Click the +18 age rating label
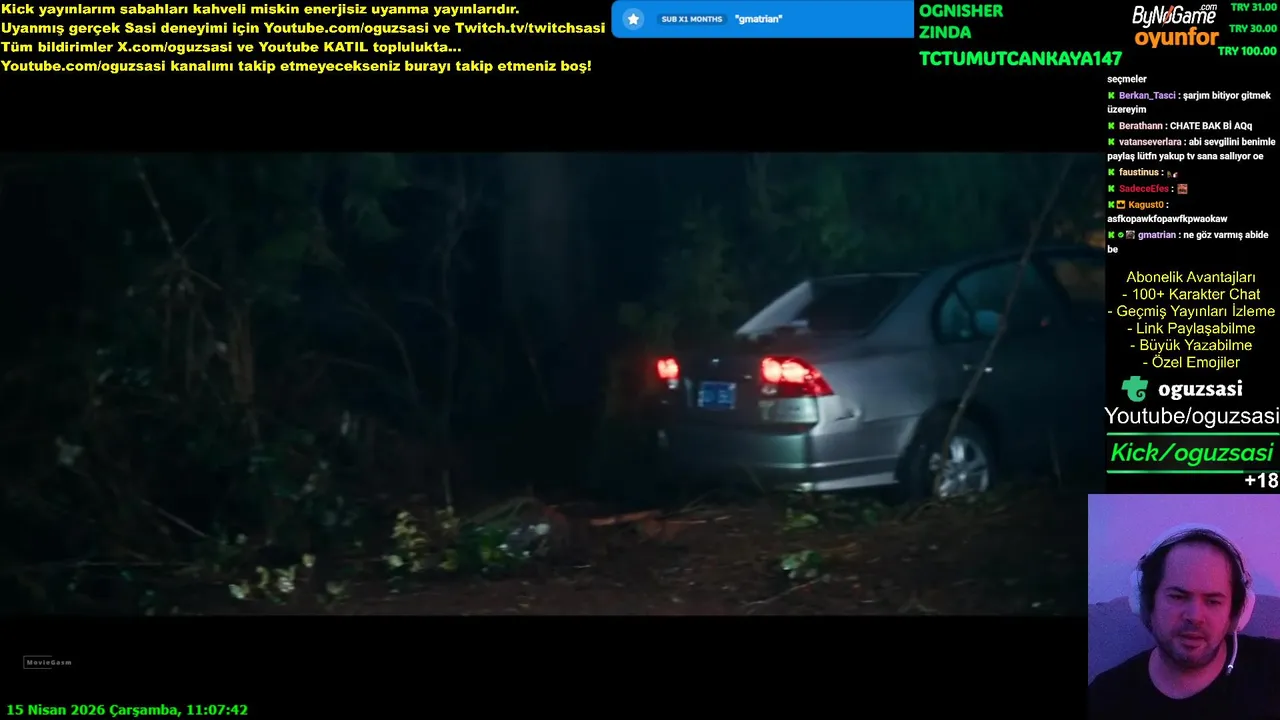The height and width of the screenshot is (720, 1280). click(1261, 481)
